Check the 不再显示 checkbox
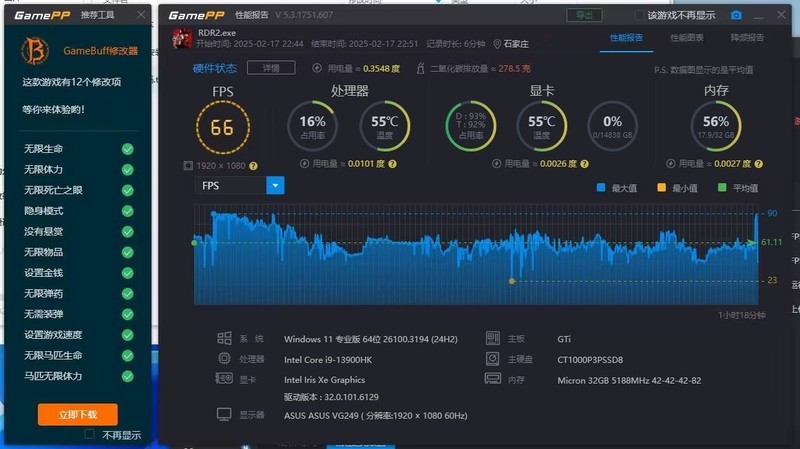 pos(89,434)
